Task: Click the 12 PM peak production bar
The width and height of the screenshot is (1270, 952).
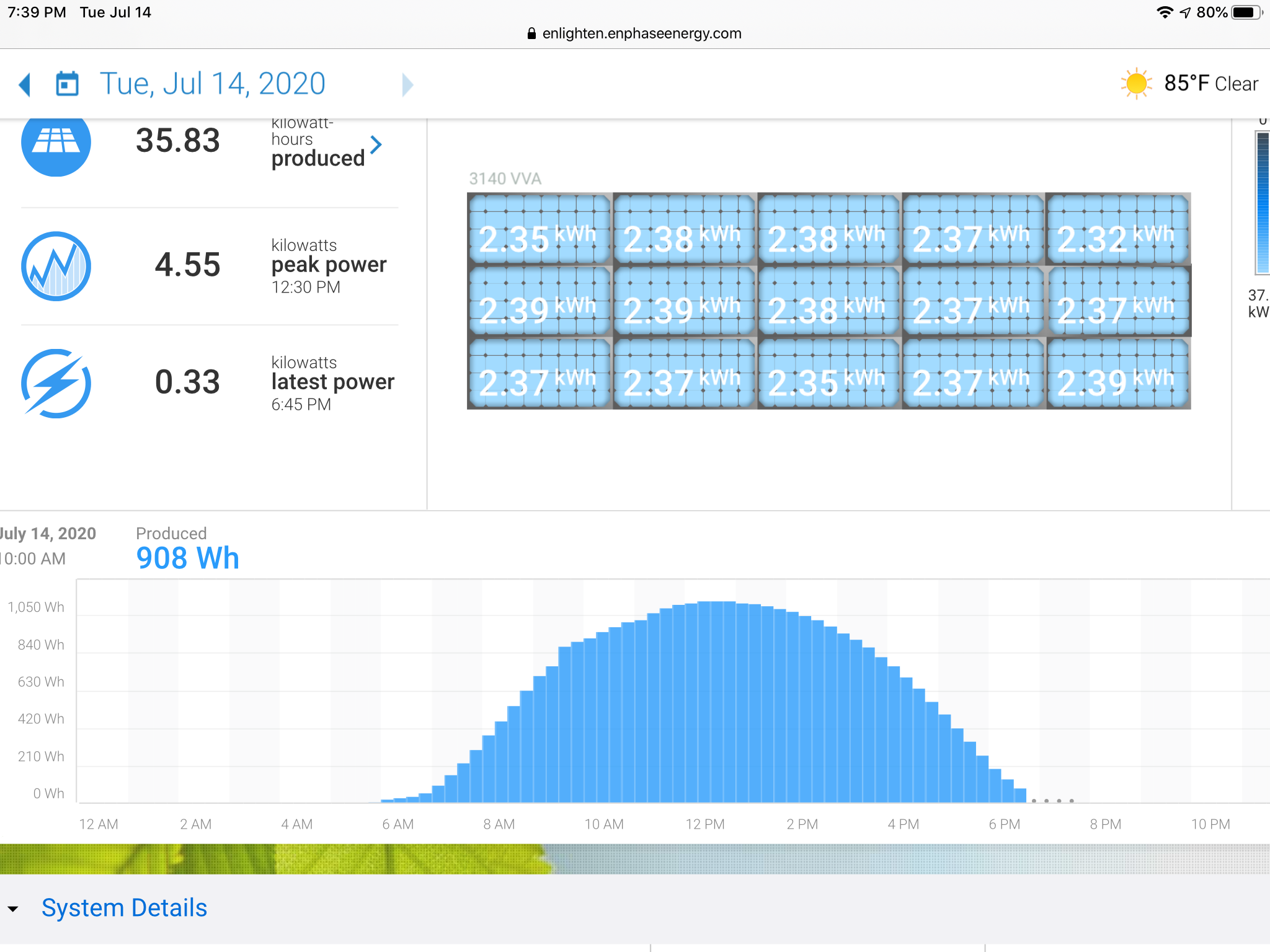Action: (x=704, y=700)
